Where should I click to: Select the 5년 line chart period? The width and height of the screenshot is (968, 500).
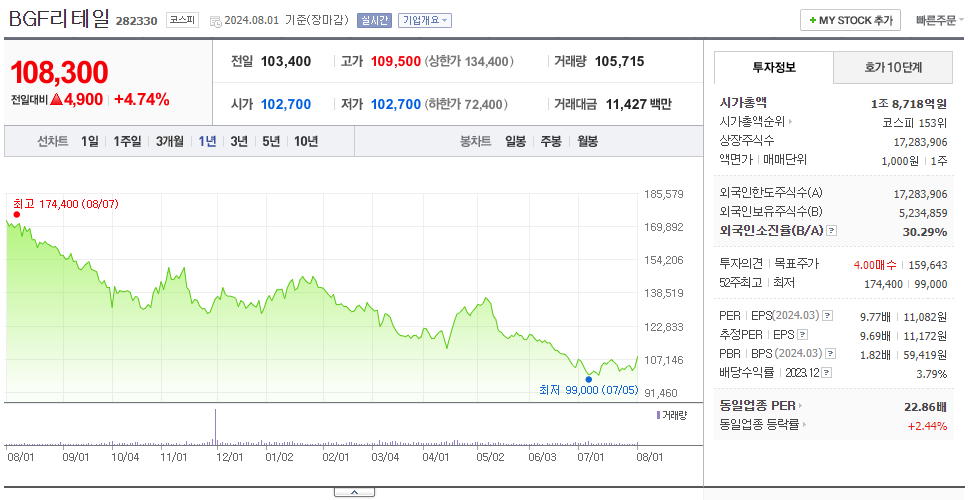(271, 141)
